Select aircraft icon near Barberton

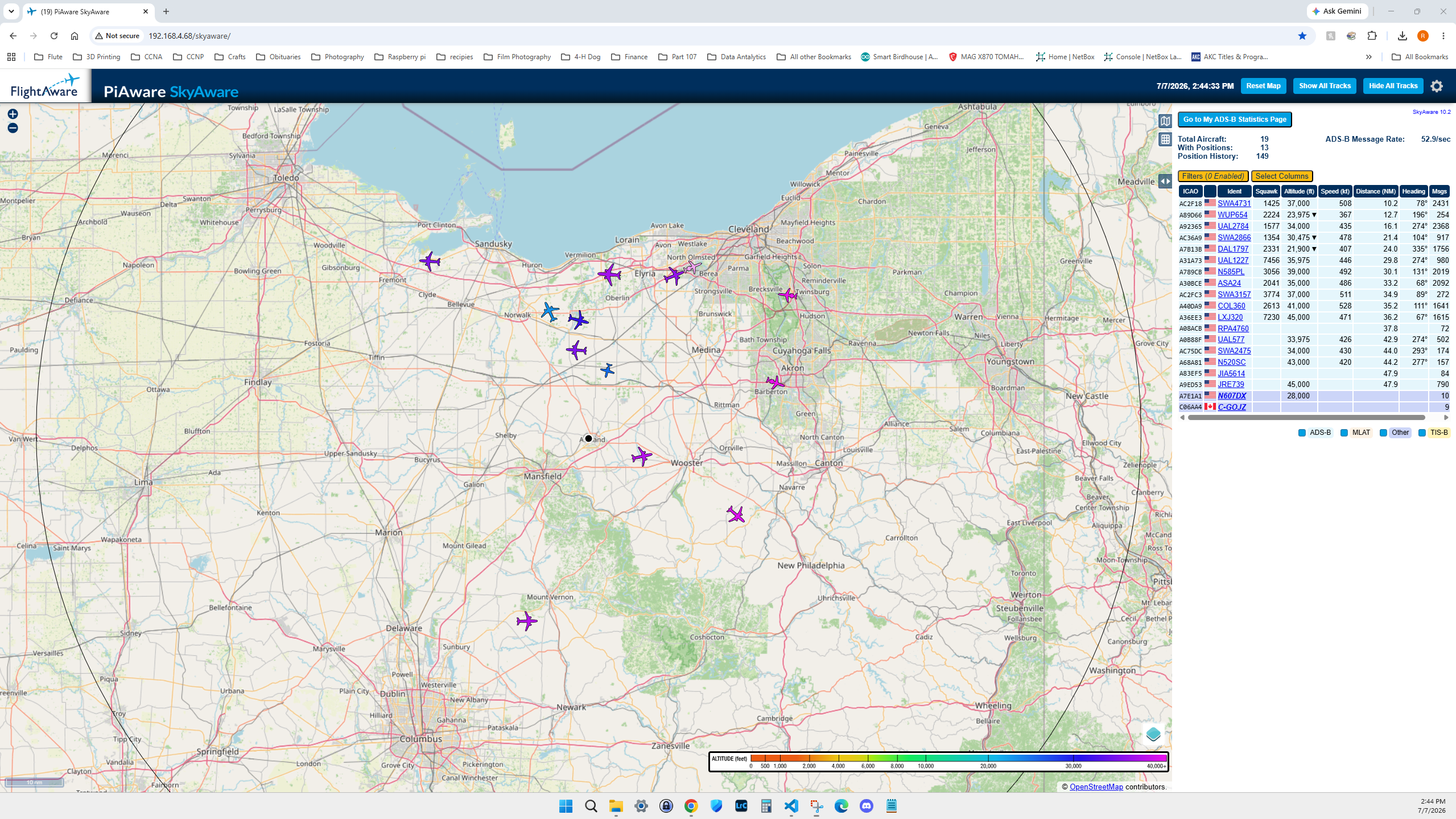[x=775, y=381]
